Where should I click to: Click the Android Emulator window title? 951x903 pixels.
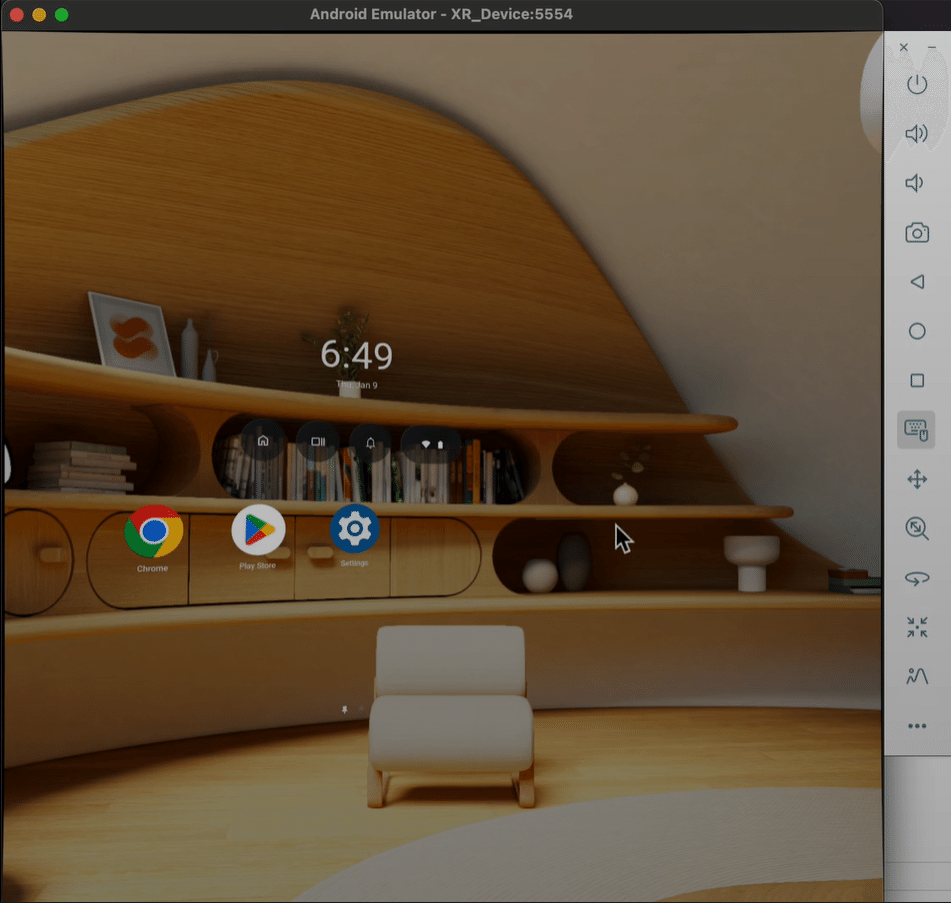(x=441, y=14)
